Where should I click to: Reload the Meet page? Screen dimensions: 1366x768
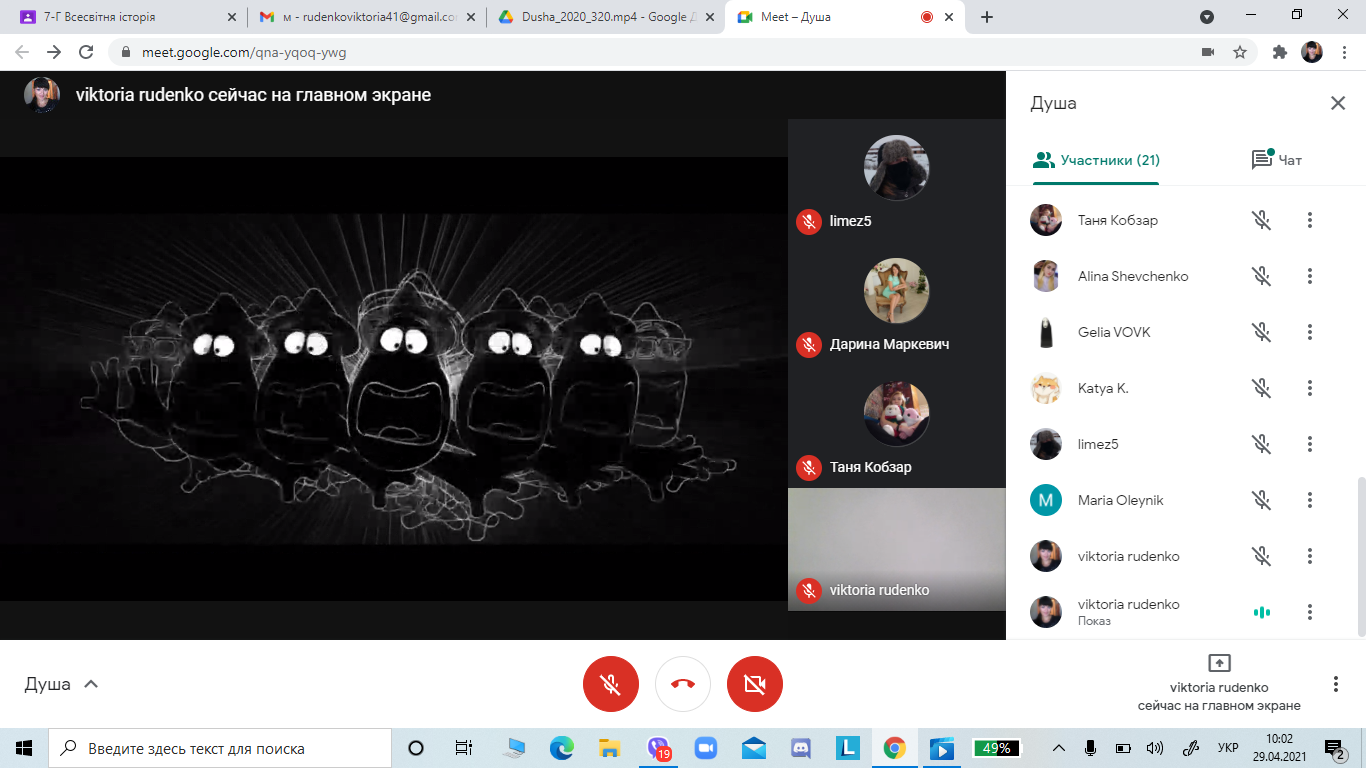point(86,52)
